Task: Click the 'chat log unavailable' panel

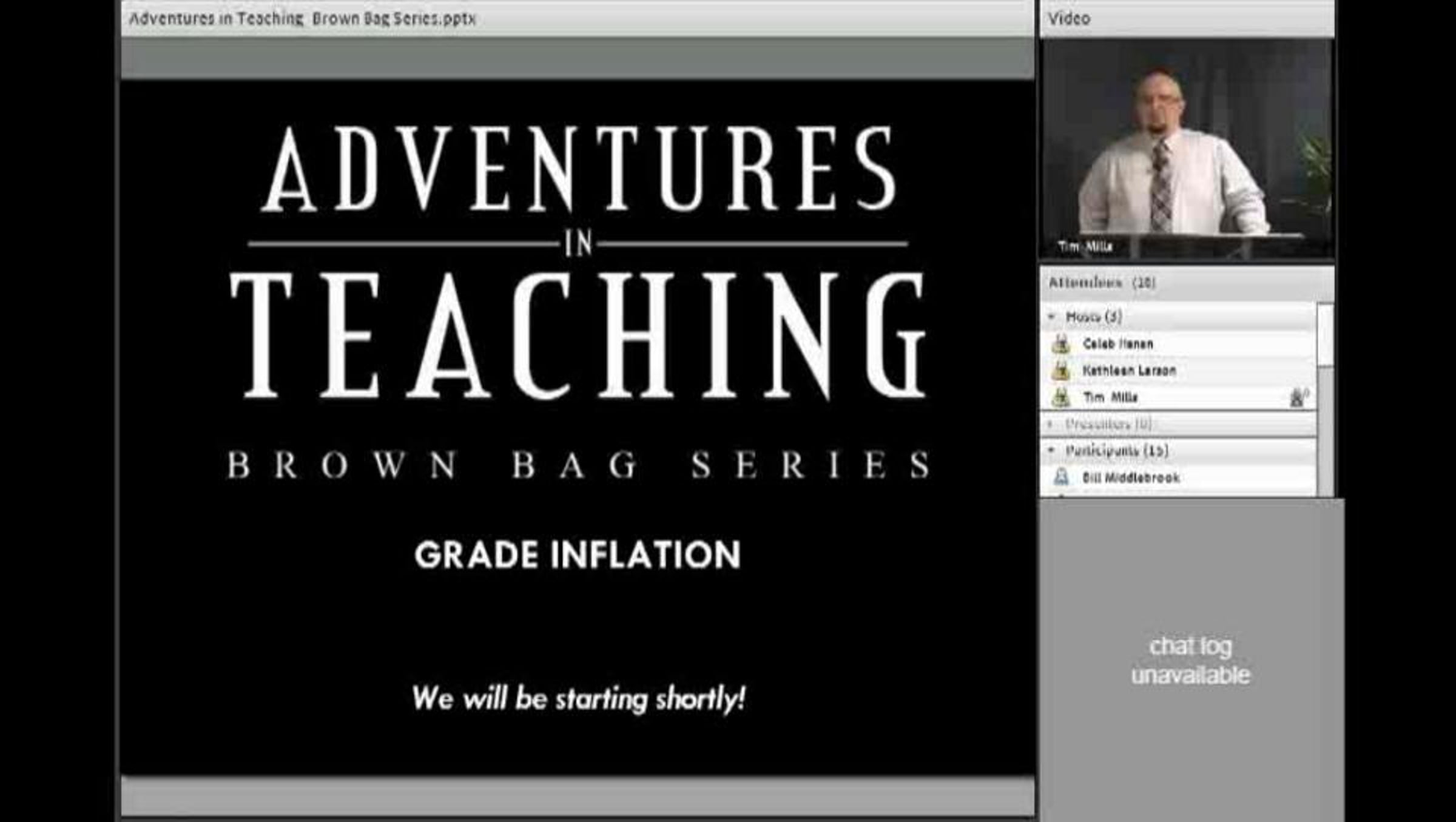Action: click(1190, 660)
